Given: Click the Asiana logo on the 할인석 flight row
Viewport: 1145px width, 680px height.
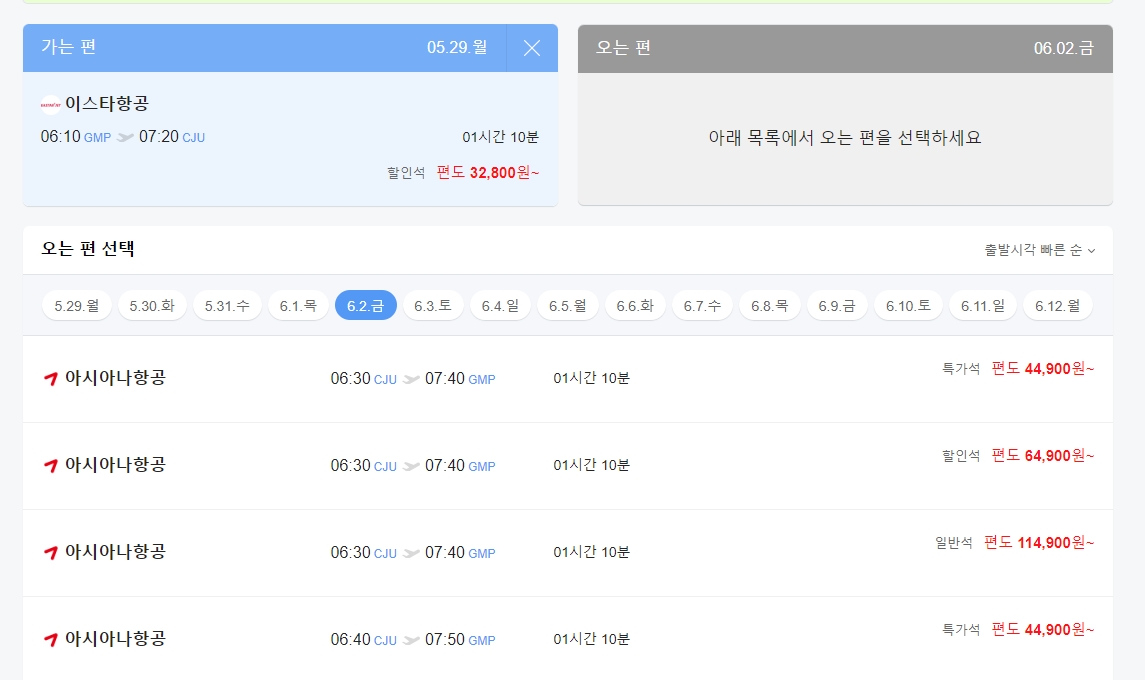Looking at the screenshot, I should tap(52, 465).
